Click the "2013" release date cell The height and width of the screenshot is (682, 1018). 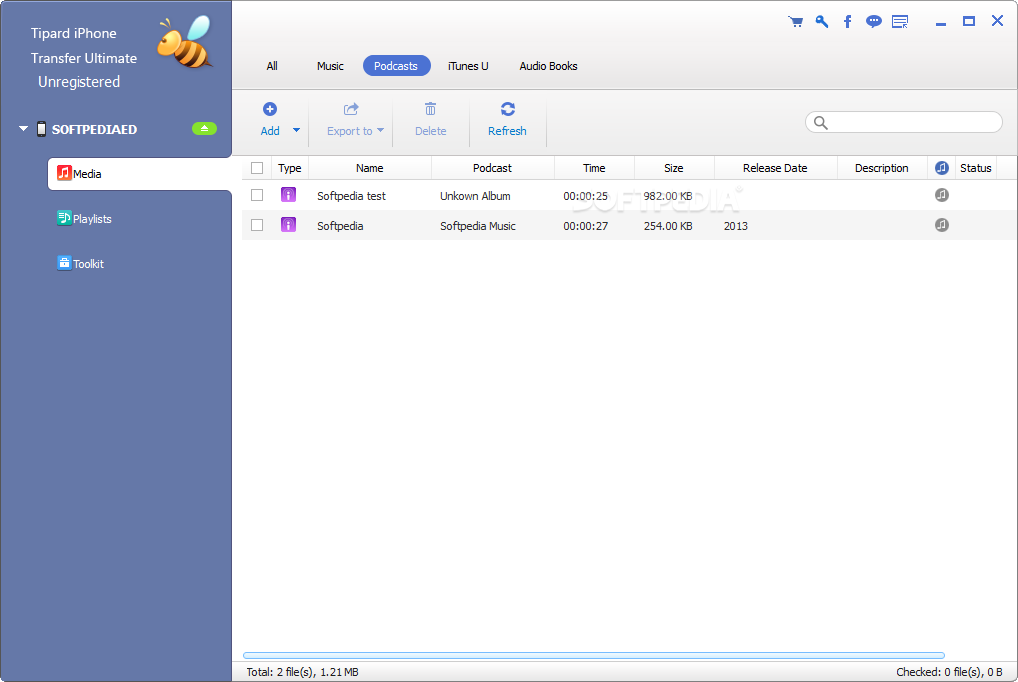(x=736, y=225)
